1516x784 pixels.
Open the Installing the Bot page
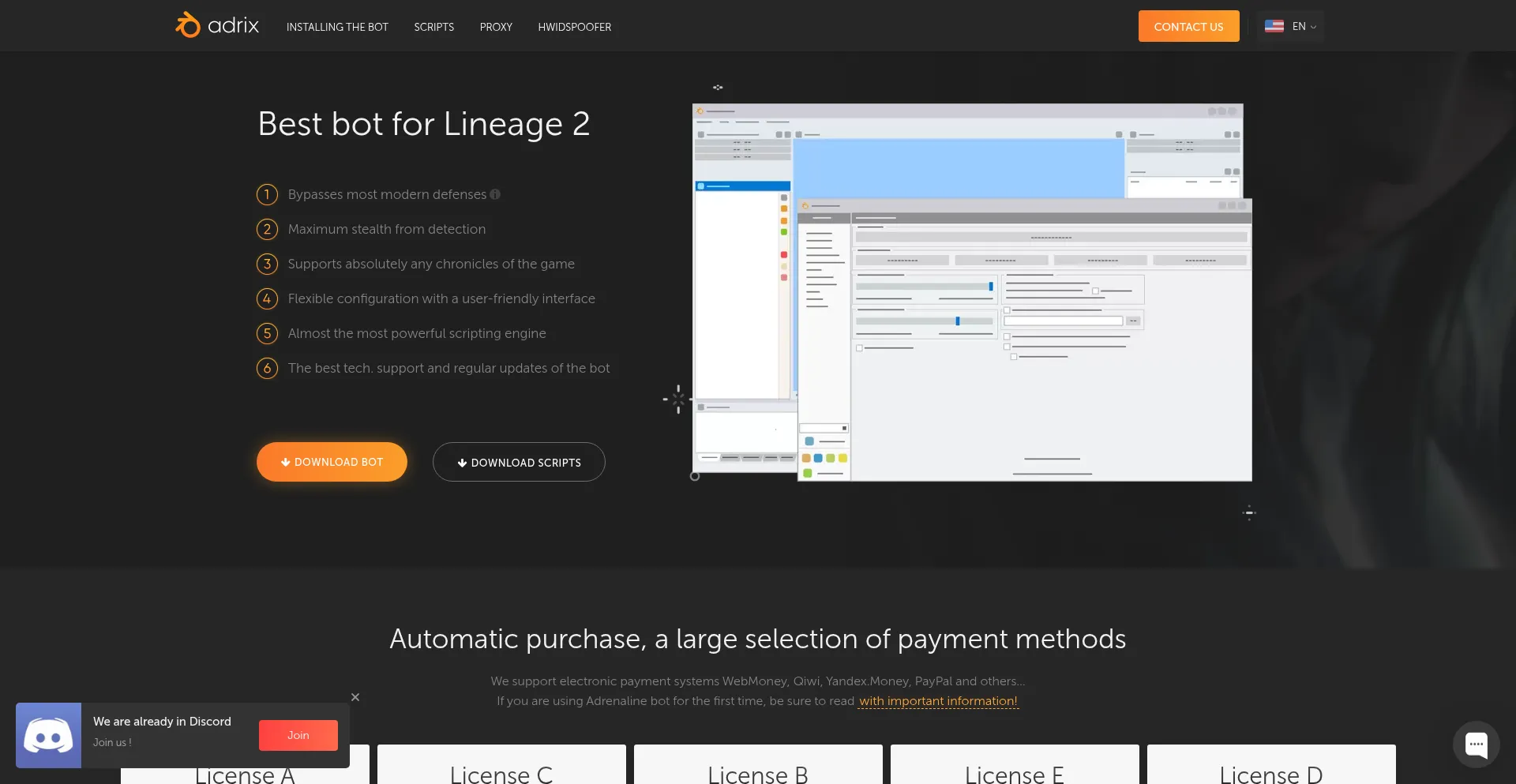(337, 27)
